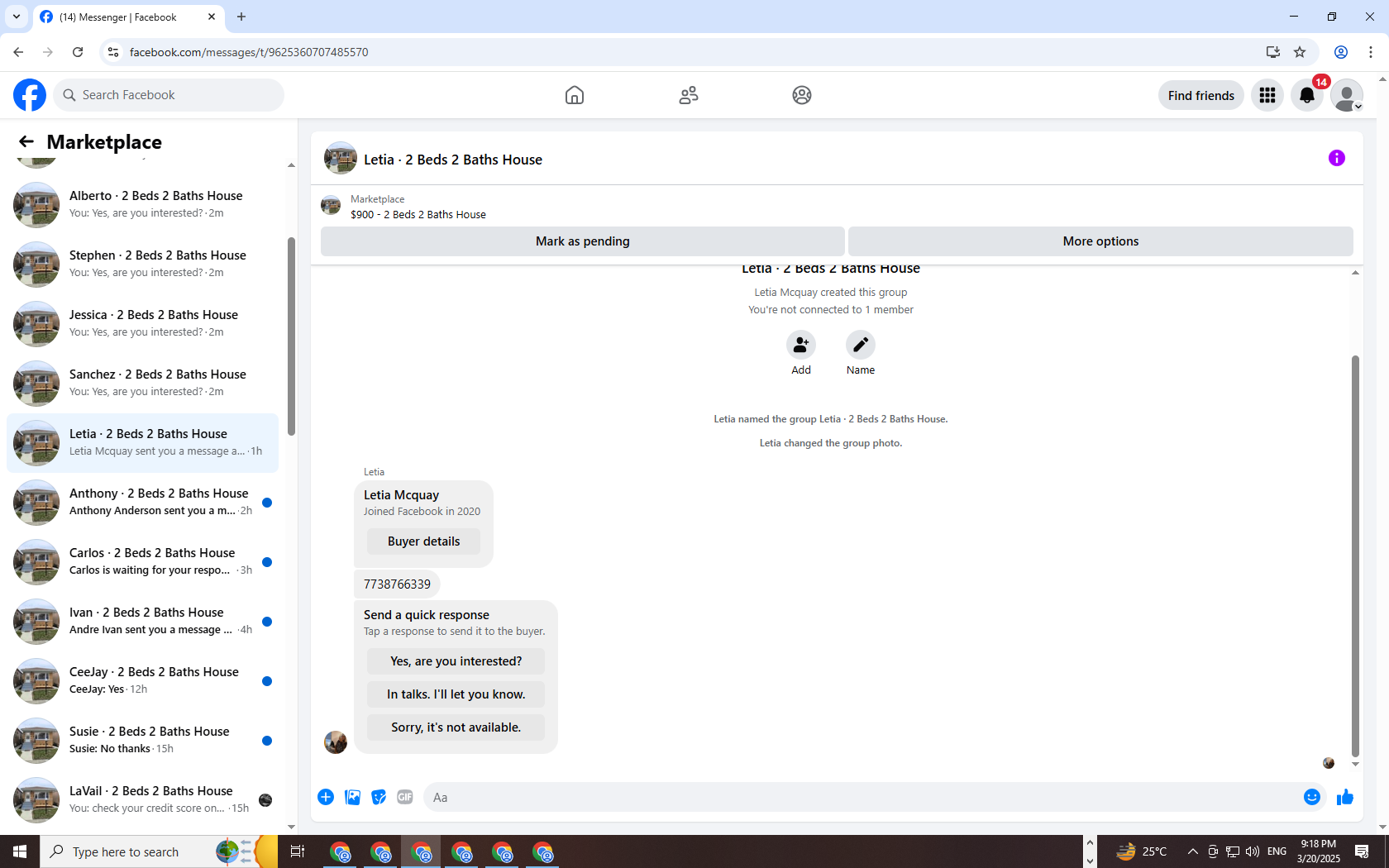Screen dimensions: 1389x868
Task: Select the Letia 2 Beds 2 Baths House chat
Action: point(142,442)
